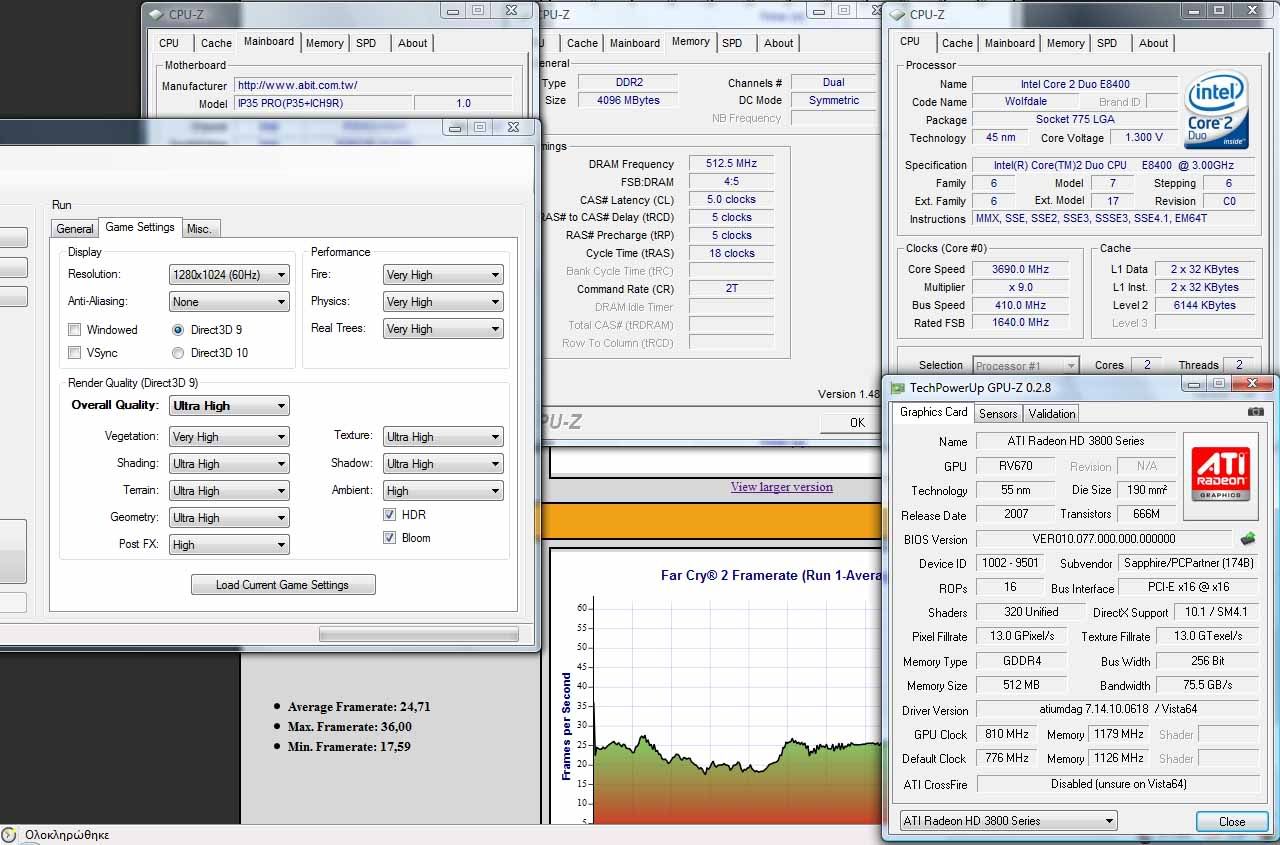1280x845 pixels.
Task: Save the BIOS using the green chip icon
Action: click(x=1248, y=539)
